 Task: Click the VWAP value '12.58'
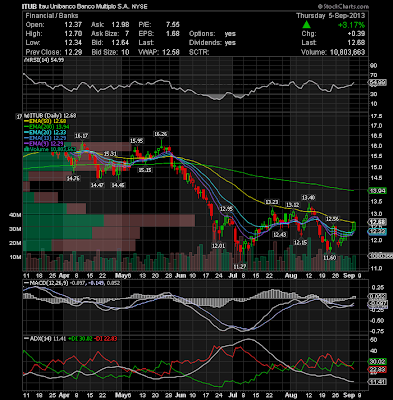(x=171, y=52)
